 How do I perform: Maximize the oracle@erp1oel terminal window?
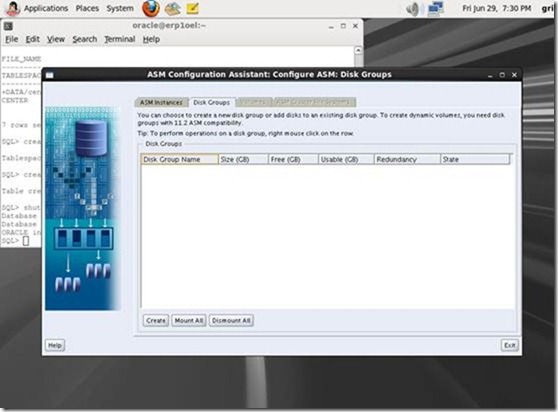coord(343,26)
